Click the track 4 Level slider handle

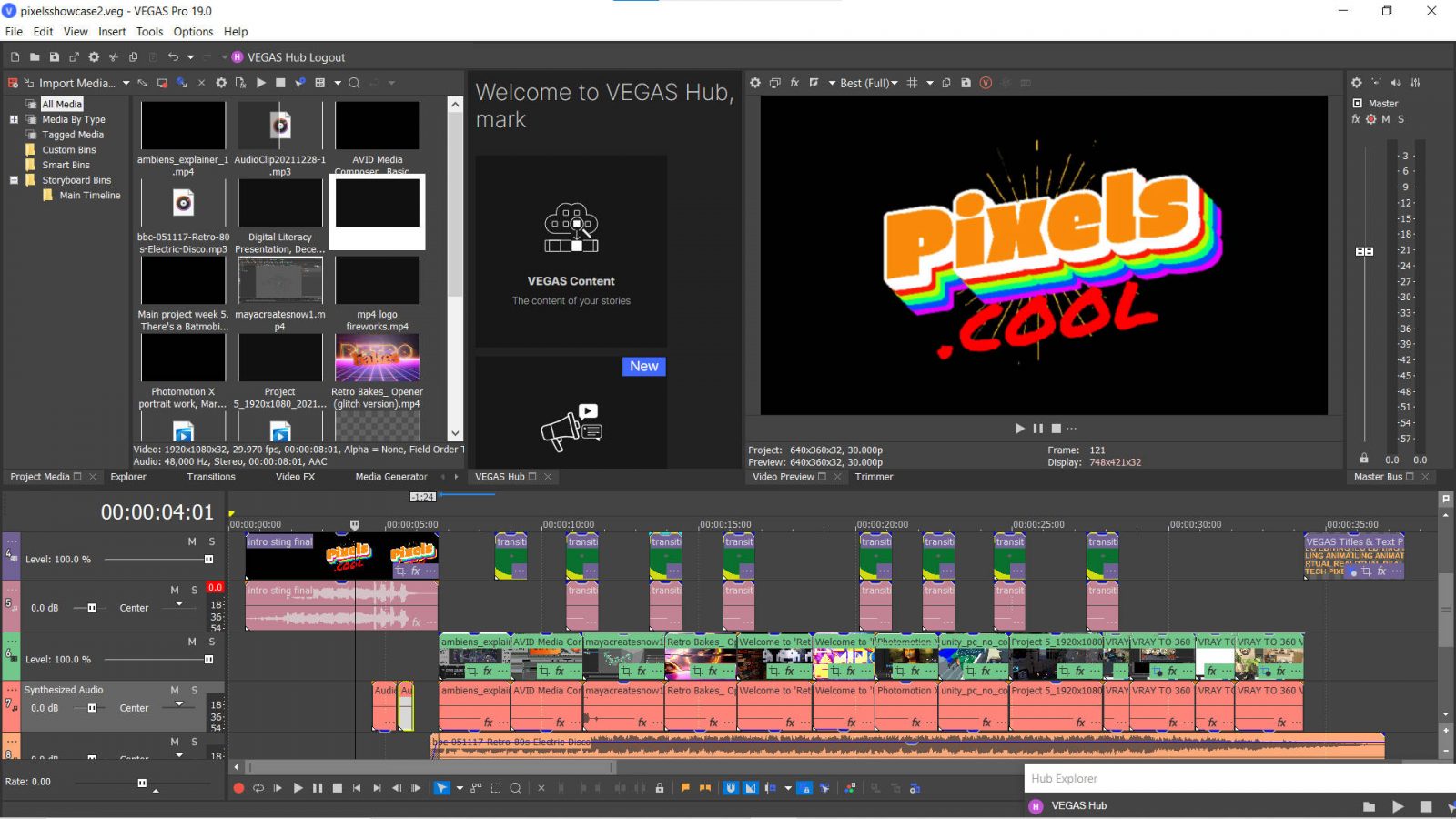tap(208, 560)
